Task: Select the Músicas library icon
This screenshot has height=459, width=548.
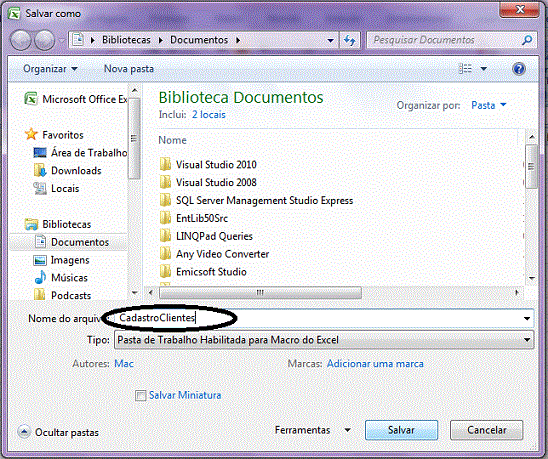Action: (41, 278)
